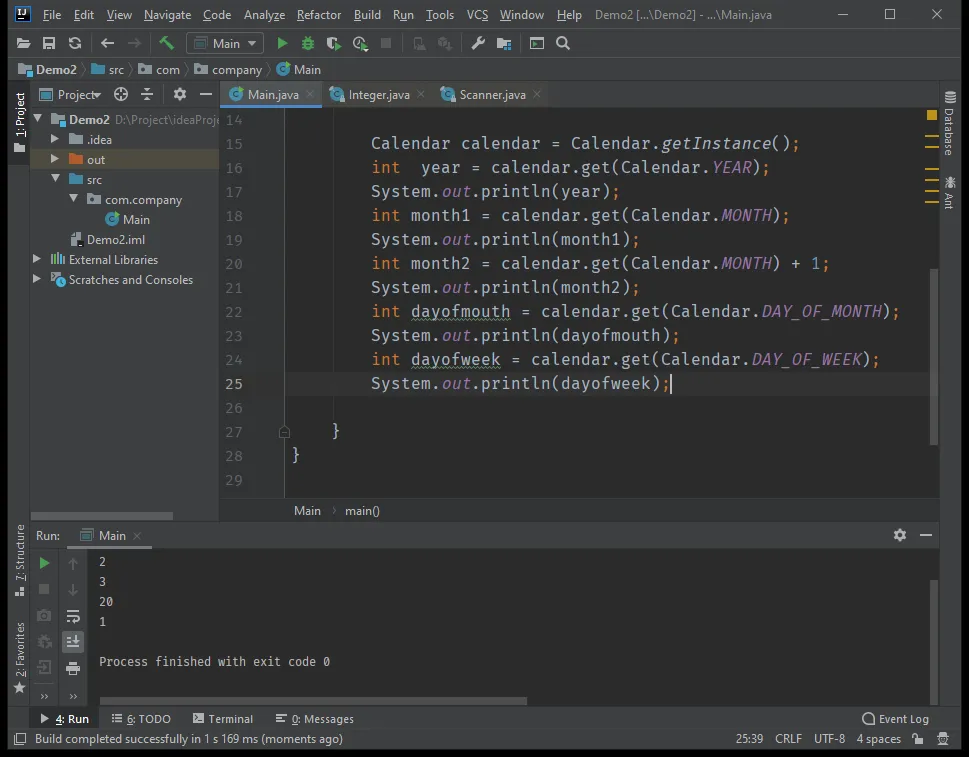Build project with the hammer icon
969x757 pixels.
pyautogui.click(x=167, y=43)
